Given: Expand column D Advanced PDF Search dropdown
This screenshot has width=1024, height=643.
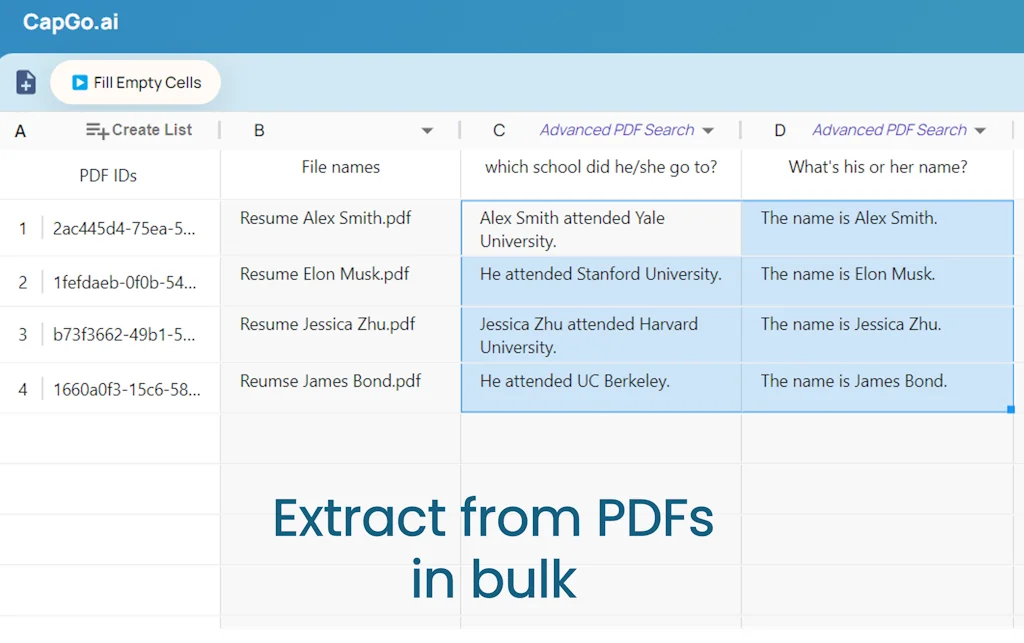Looking at the screenshot, I should tap(980, 131).
